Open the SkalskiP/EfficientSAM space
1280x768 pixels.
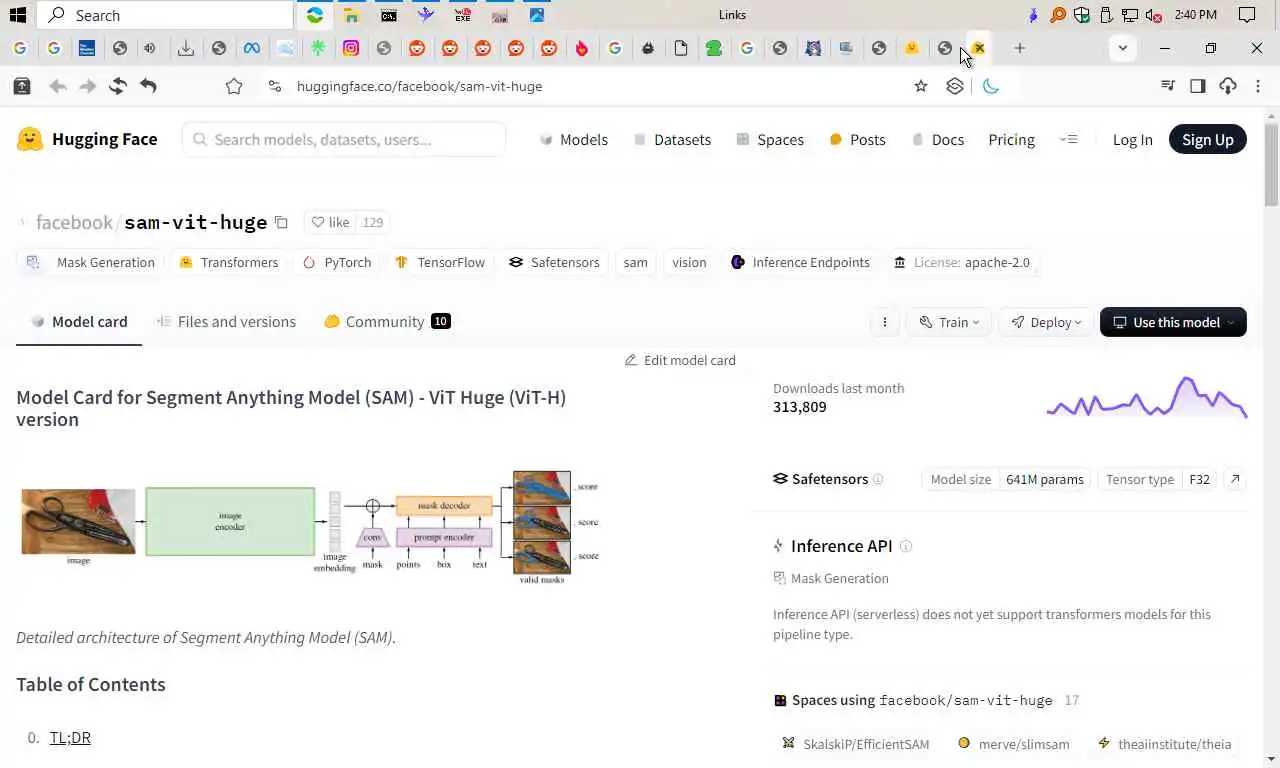pos(856,744)
